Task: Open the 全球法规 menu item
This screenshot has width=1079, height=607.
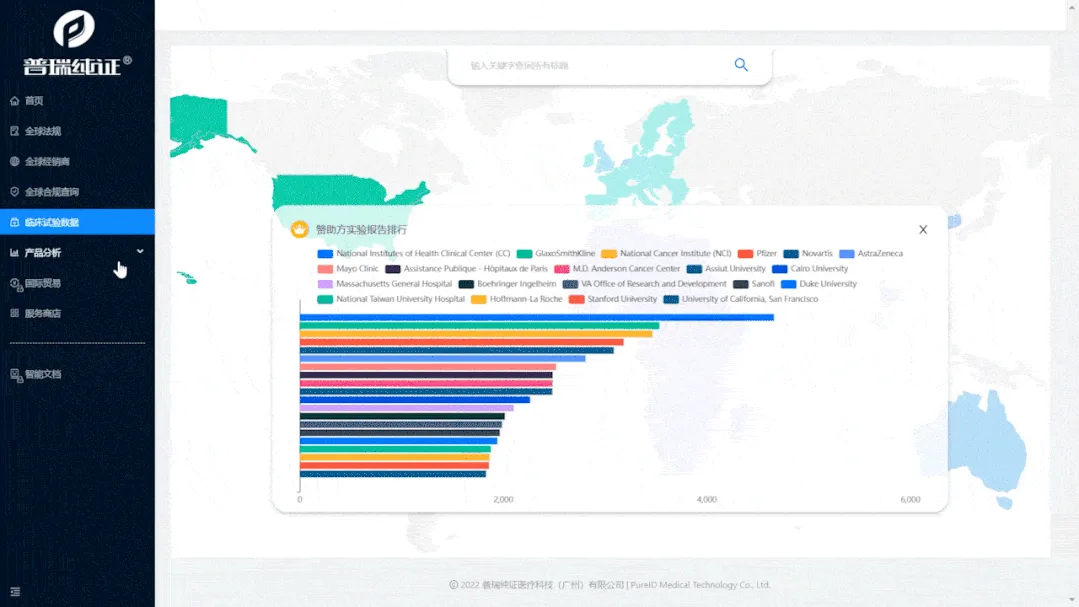Action: click(x=77, y=131)
